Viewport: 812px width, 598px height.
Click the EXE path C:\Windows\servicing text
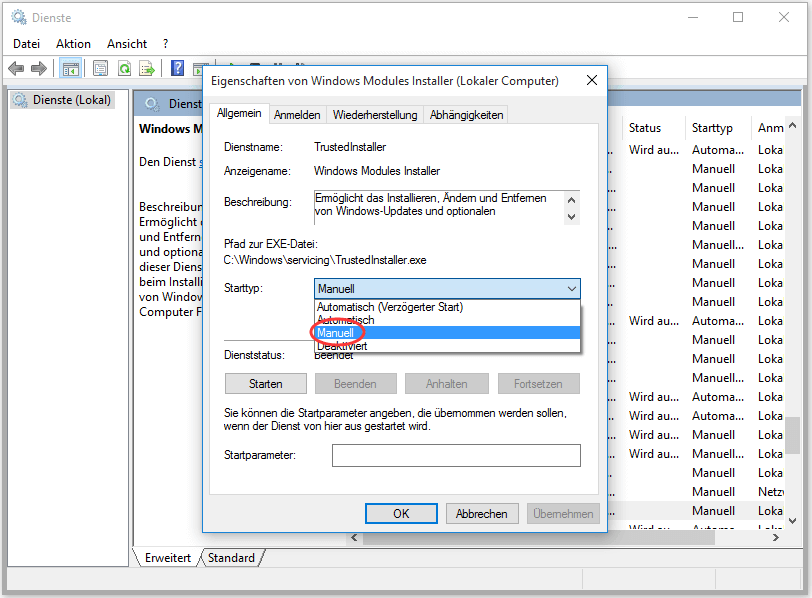point(325,260)
